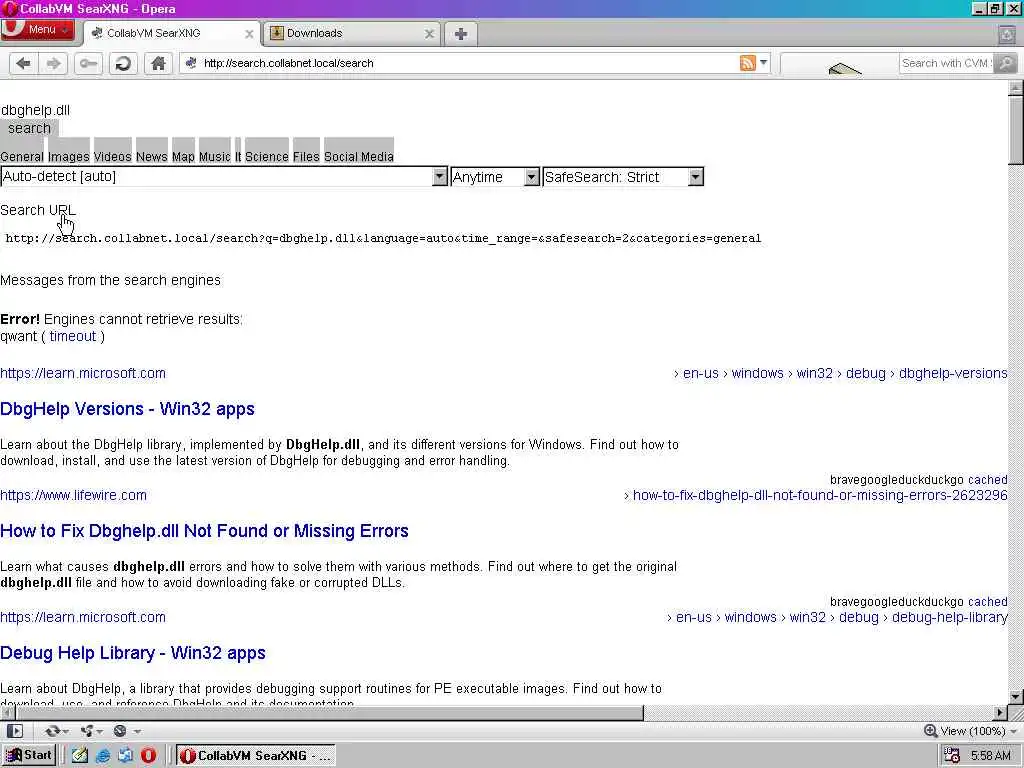Viewport: 1024px width, 768px height.
Task: Open Opera Unite status icon
Action: [x=87, y=731]
